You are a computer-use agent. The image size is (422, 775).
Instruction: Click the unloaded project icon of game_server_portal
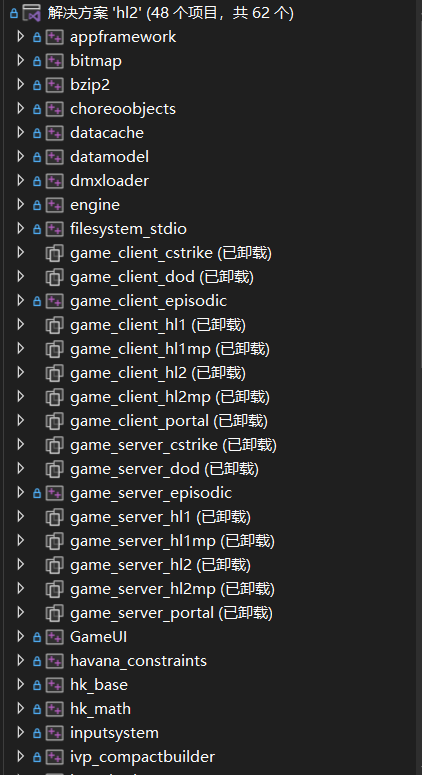point(54,613)
